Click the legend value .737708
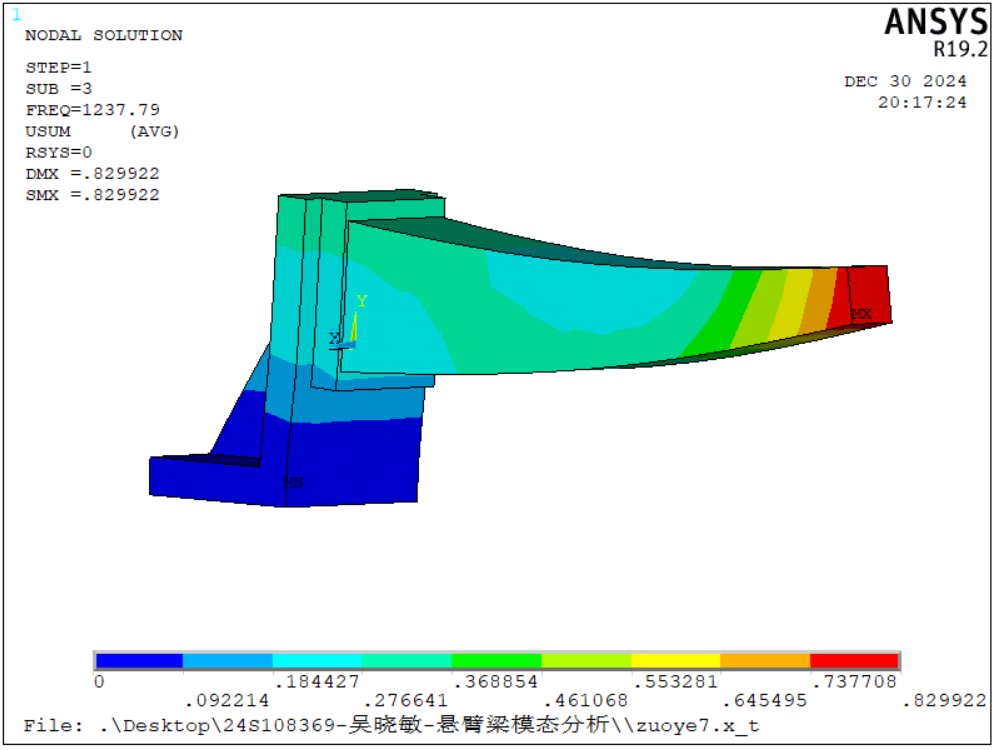 (855, 682)
